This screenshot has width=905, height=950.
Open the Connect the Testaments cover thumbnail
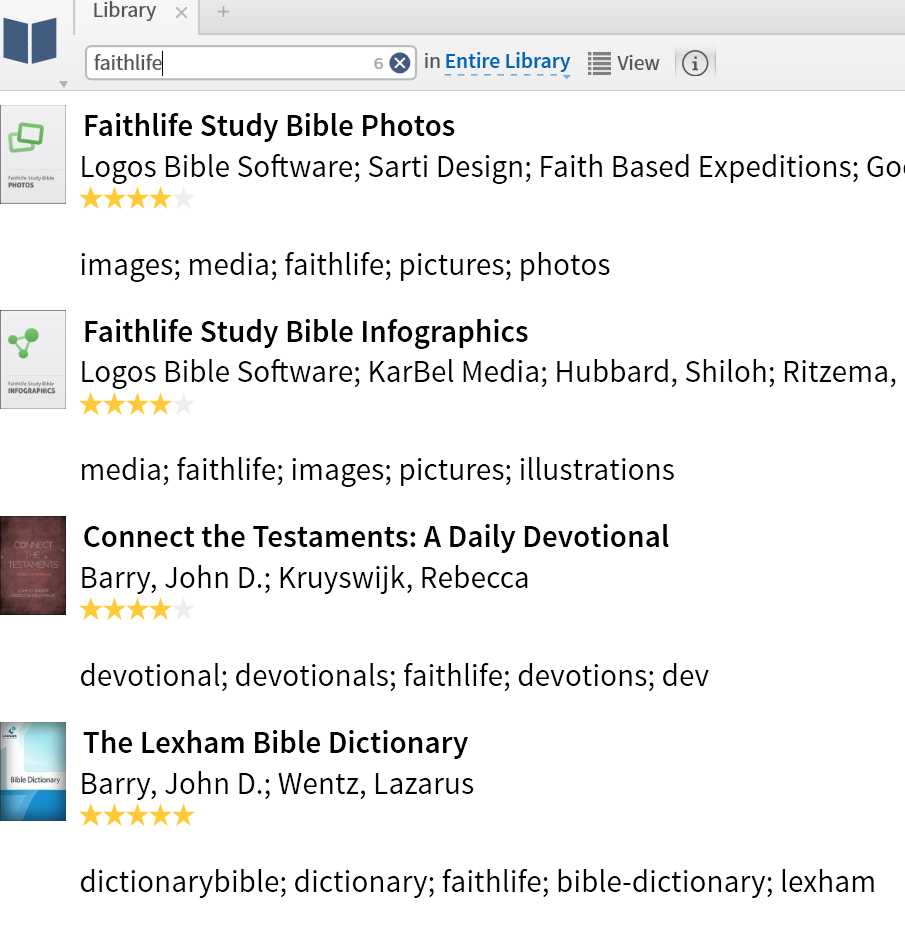point(33,565)
